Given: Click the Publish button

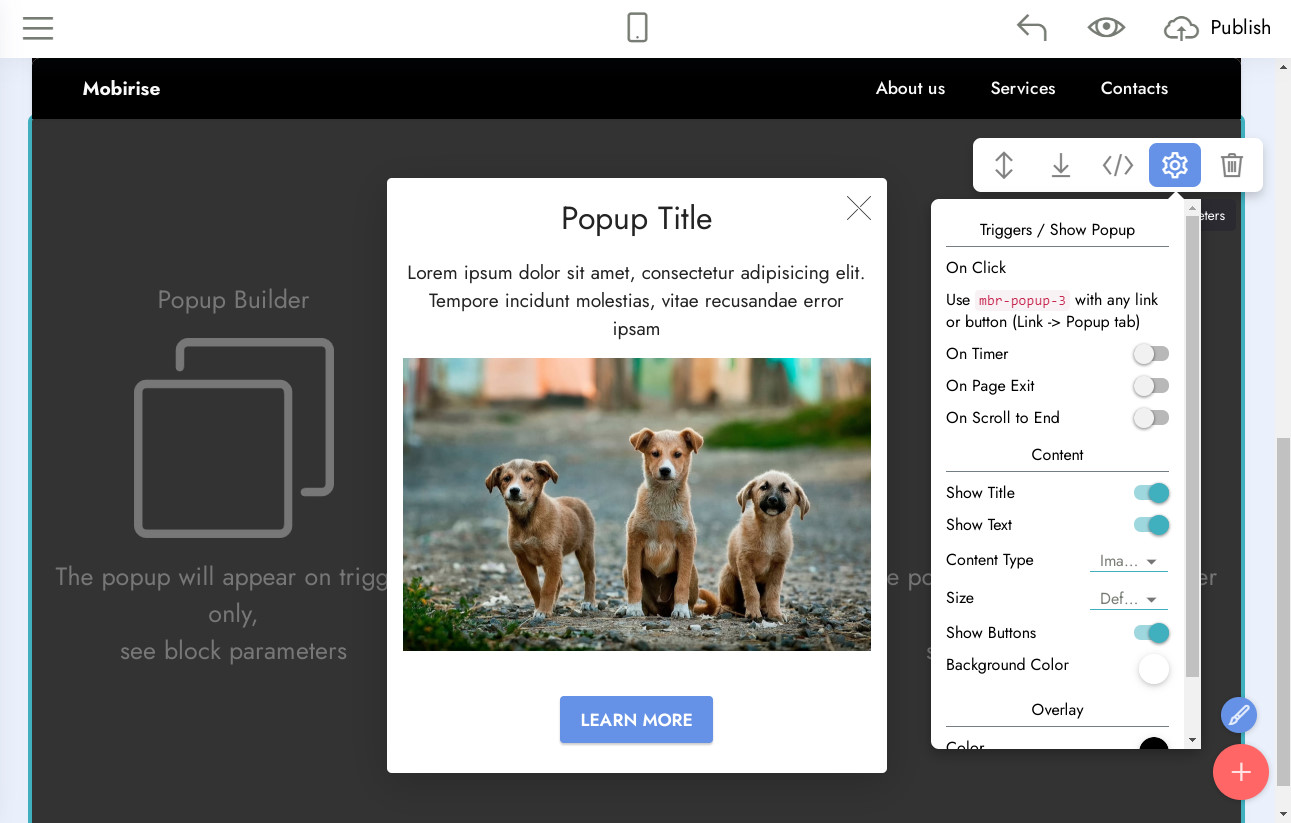Looking at the screenshot, I should (x=1218, y=28).
